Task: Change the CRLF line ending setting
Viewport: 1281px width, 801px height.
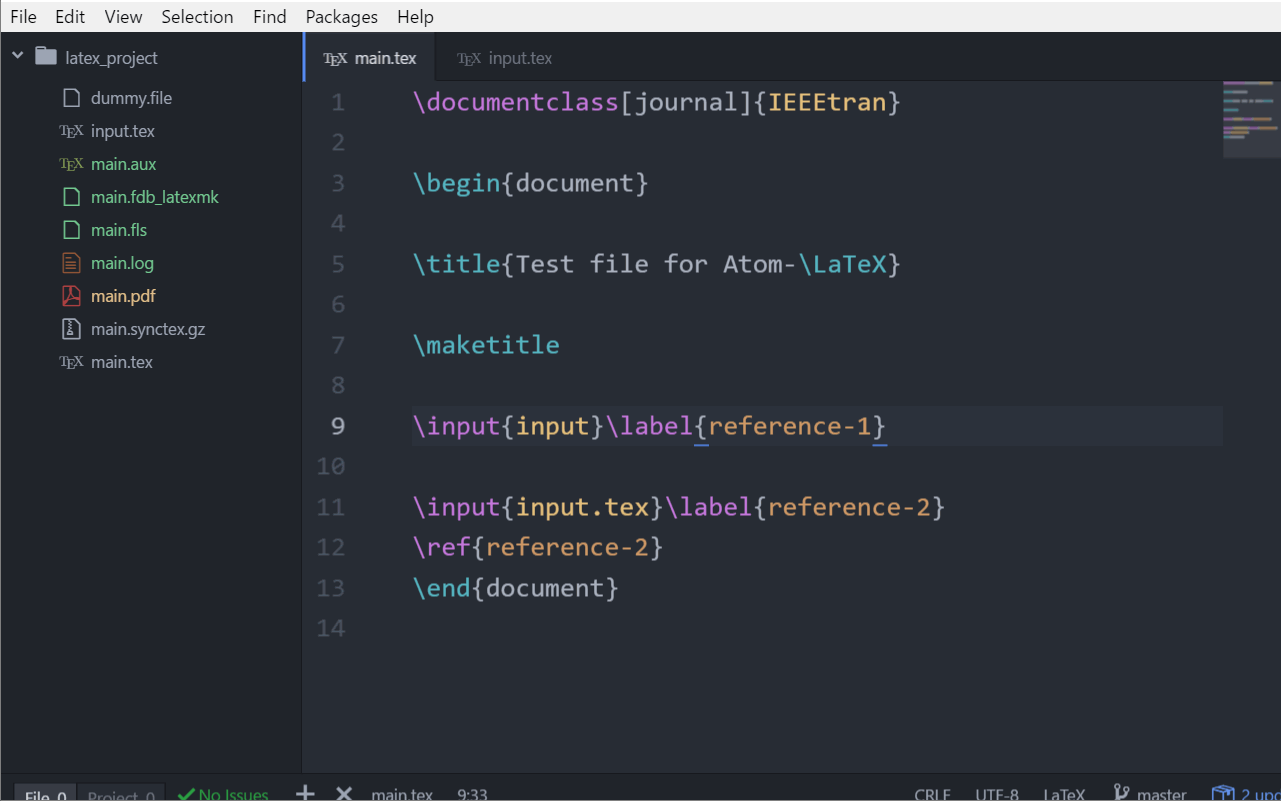Action: pos(933,794)
